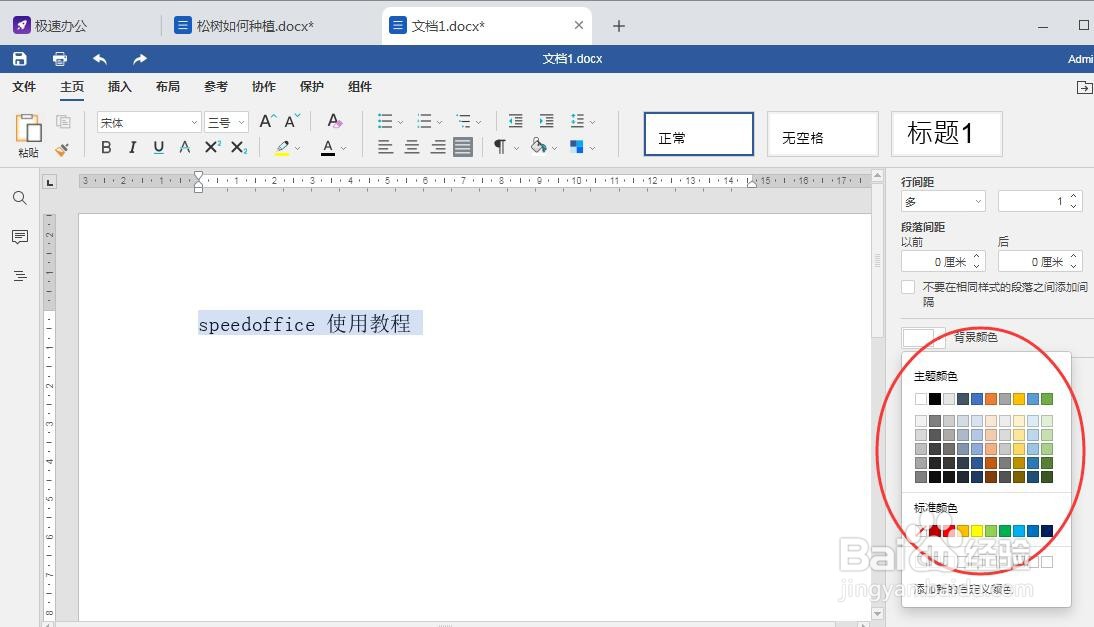Screen dimensions: 1094x627
Task: Click the increase indent icon
Action: [x=546, y=121]
